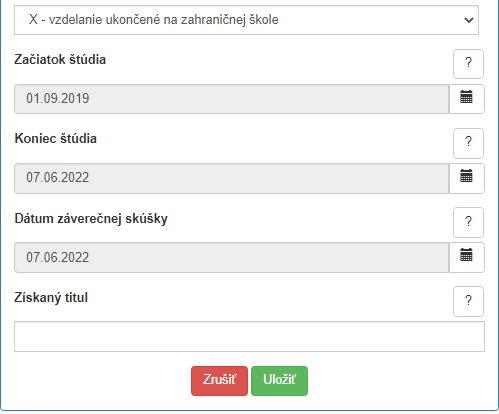
Task: Open calendar for Dátum záverečnej skúšky
Action: (467, 257)
